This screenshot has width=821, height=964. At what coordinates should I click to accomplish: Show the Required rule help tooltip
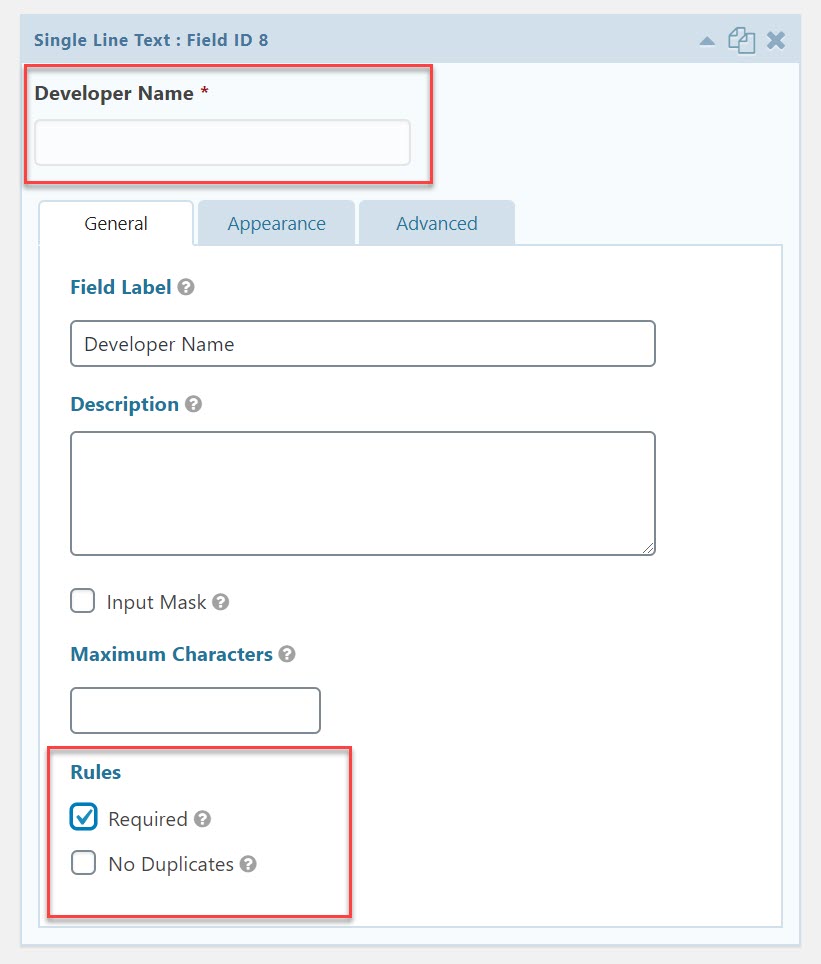[x=202, y=819]
